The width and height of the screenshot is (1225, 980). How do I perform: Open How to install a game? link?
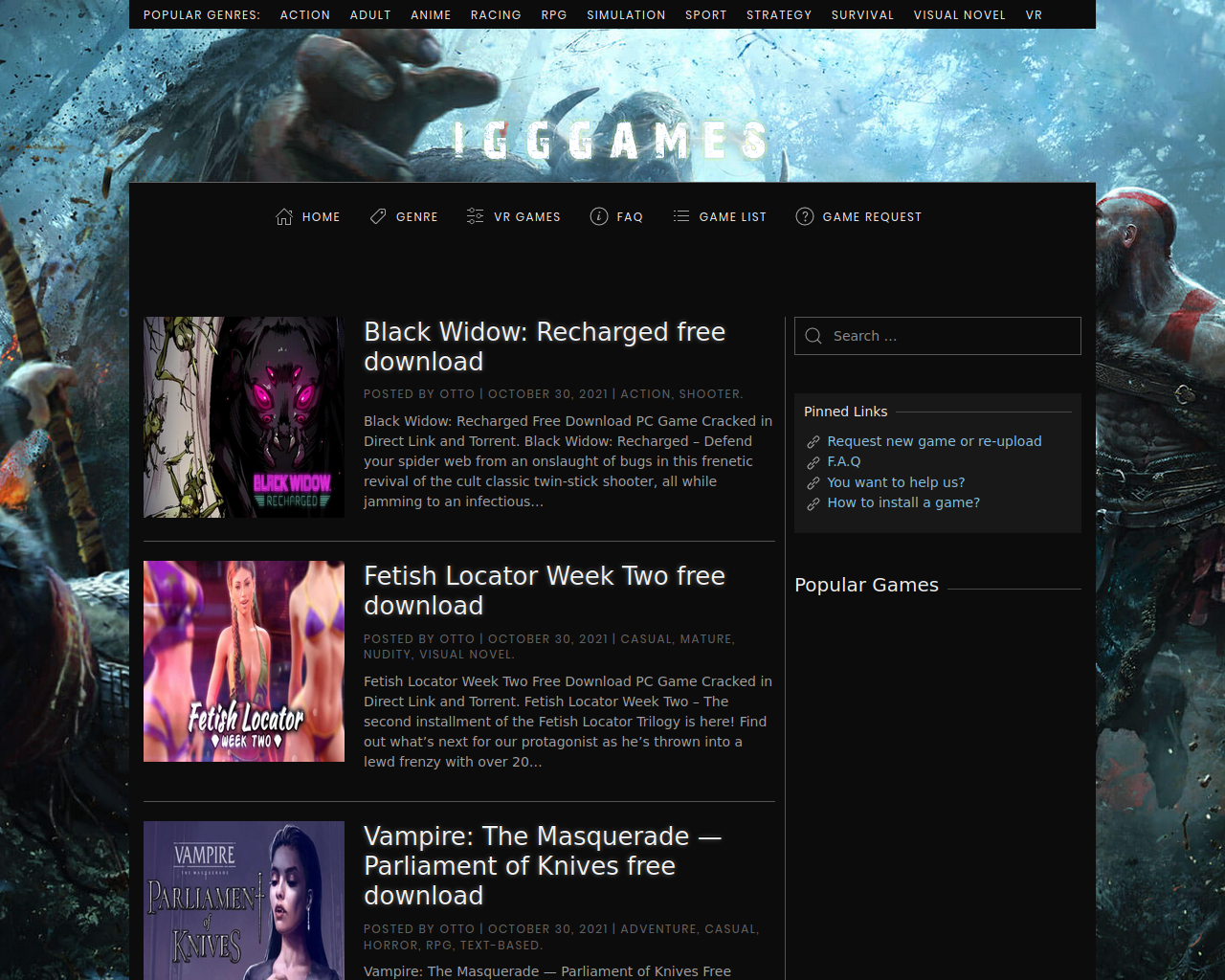[x=903, y=502]
